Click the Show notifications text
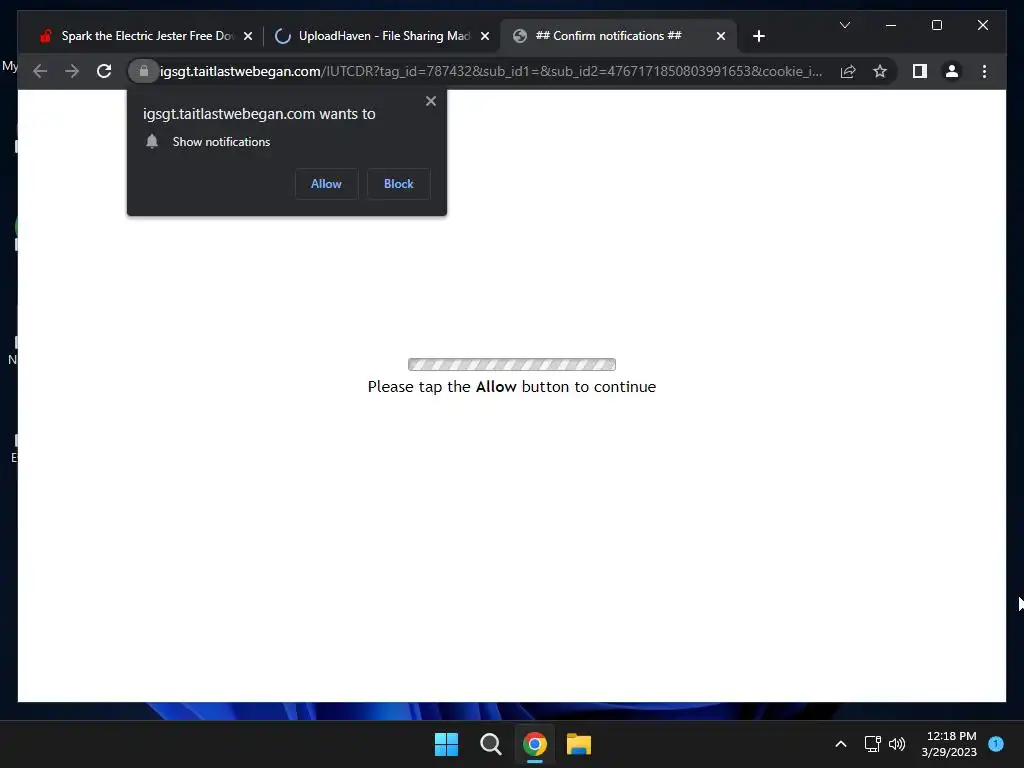 [221, 142]
